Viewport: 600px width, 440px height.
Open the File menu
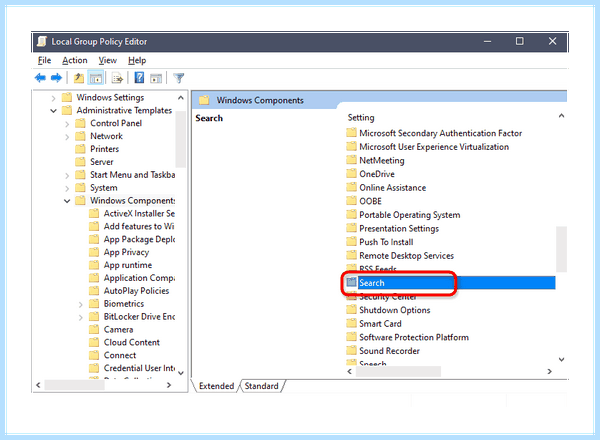pos(44,60)
